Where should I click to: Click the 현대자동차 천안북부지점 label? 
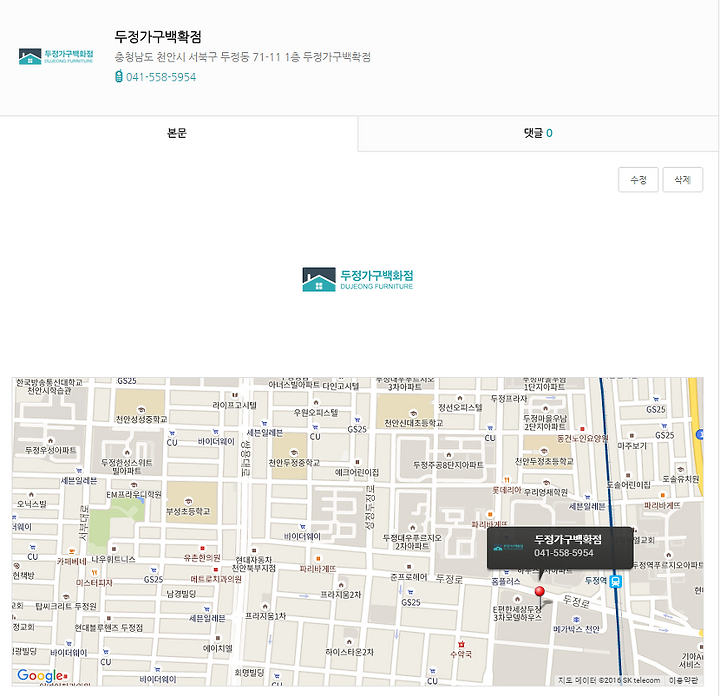[254, 564]
